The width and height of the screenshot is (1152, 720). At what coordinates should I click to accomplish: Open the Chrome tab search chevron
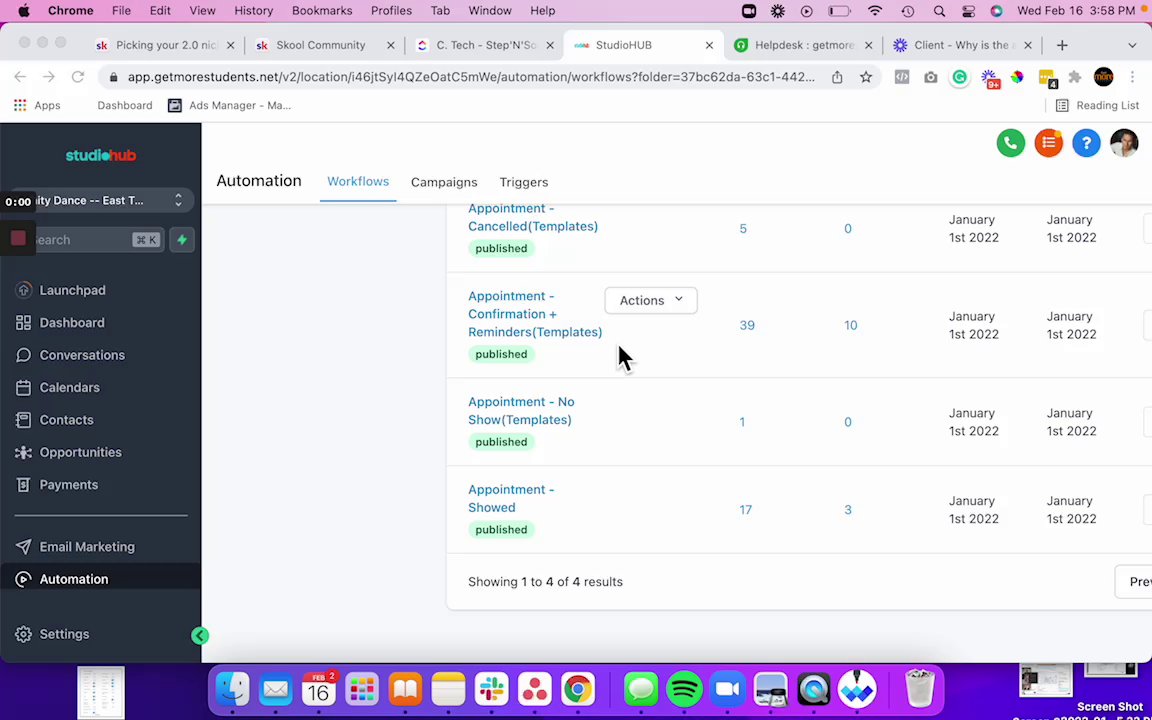[1132, 46]
